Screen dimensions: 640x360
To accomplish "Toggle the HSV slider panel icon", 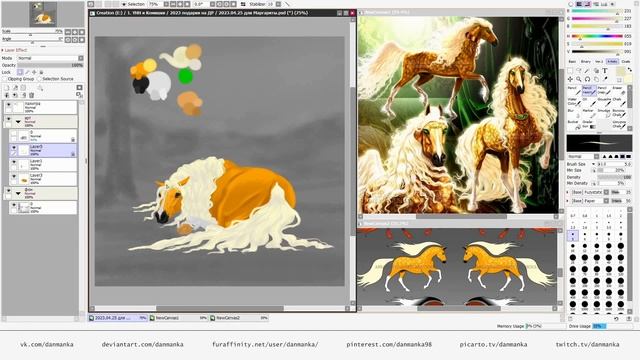I will (x=588, y=4).
